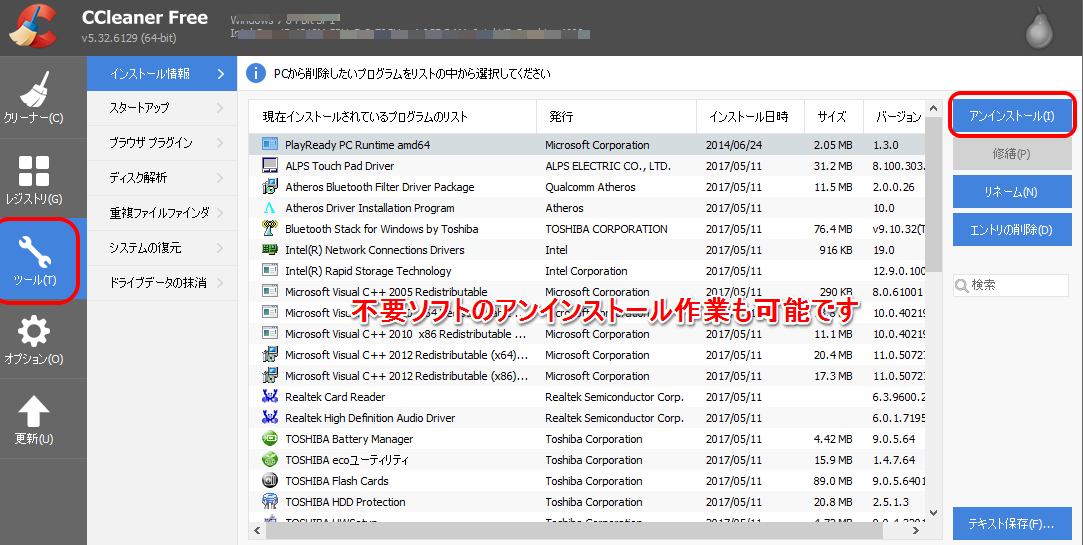Screen dimensions: 1083x545
Task: Expand the ブラウザ プラグイン section
Action: [x=162, y=143]
